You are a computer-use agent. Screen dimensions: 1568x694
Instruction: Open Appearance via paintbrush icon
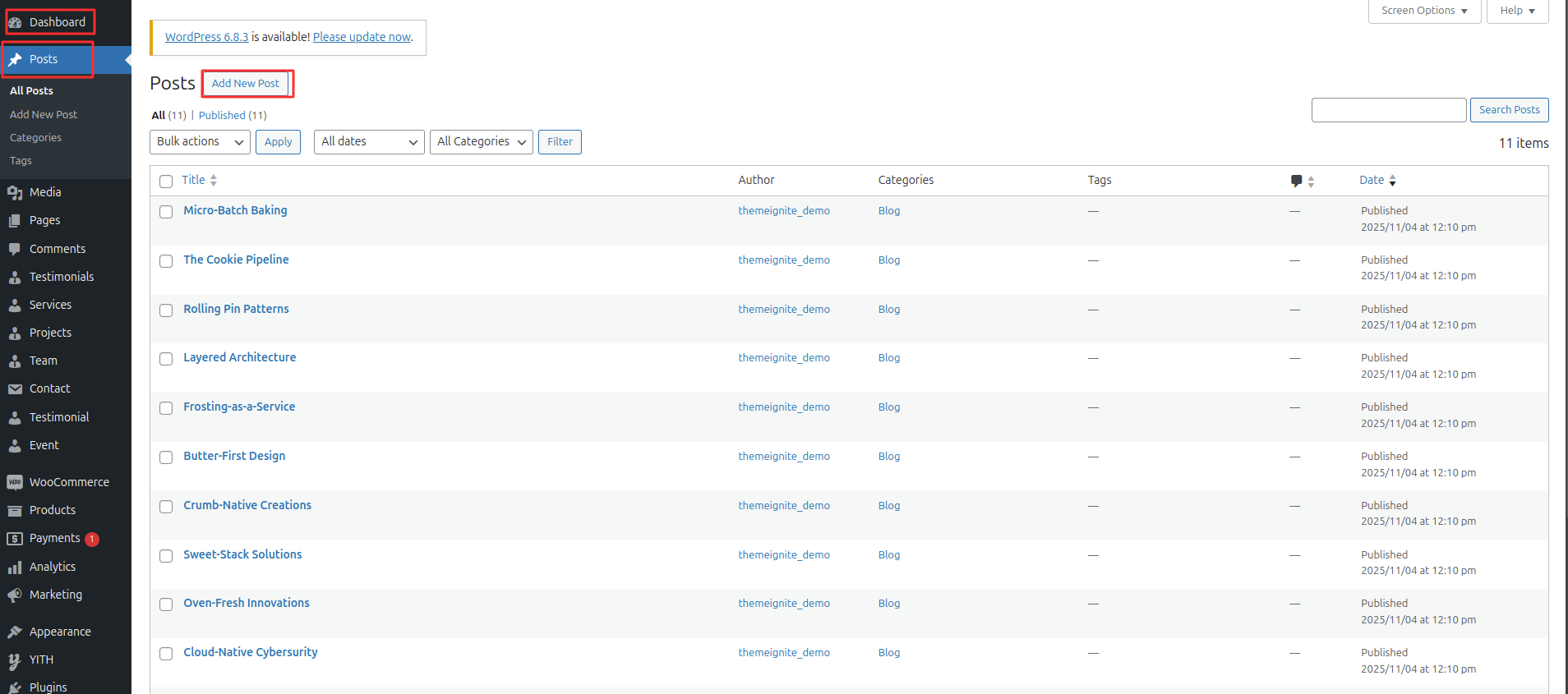click(x=15, y=632)
